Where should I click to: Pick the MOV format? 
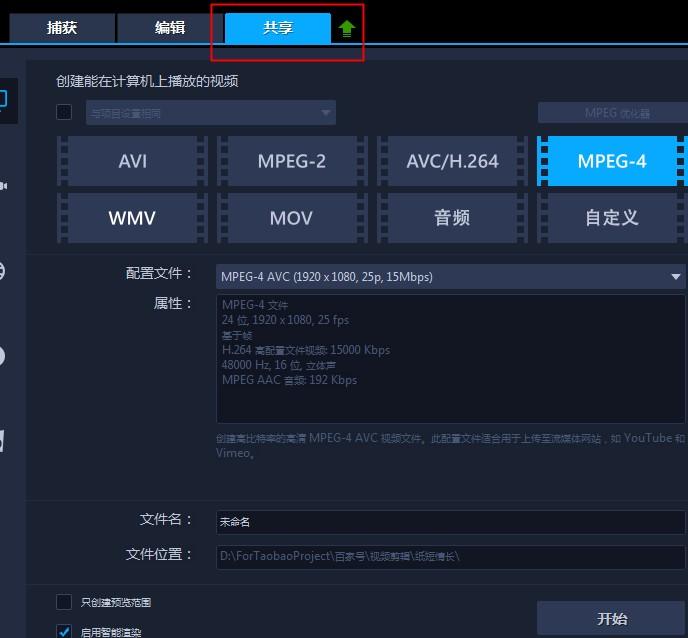[292, 218]
